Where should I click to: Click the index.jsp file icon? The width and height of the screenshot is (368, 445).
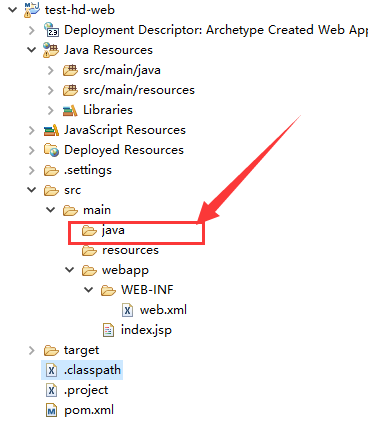pos(108,330)
